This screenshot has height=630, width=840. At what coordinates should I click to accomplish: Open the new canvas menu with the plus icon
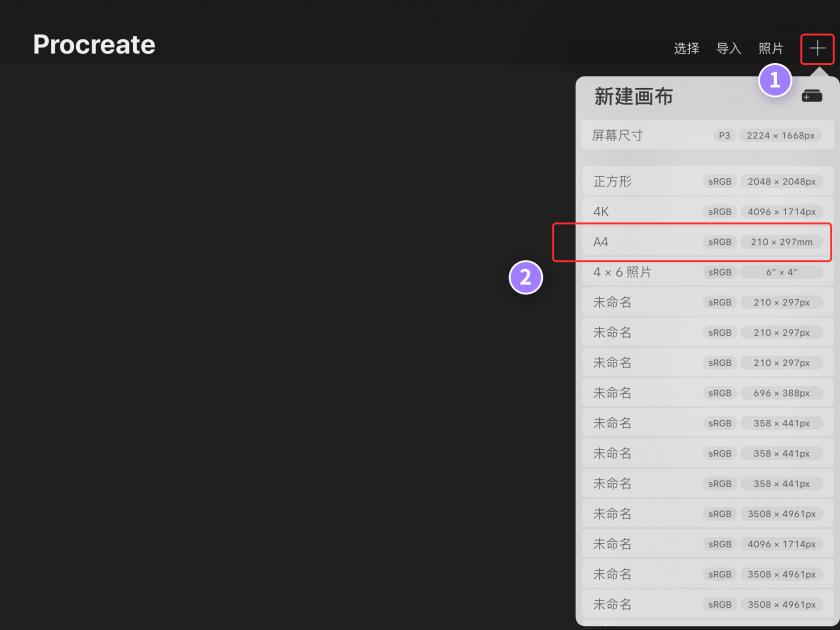pos(817,49)
